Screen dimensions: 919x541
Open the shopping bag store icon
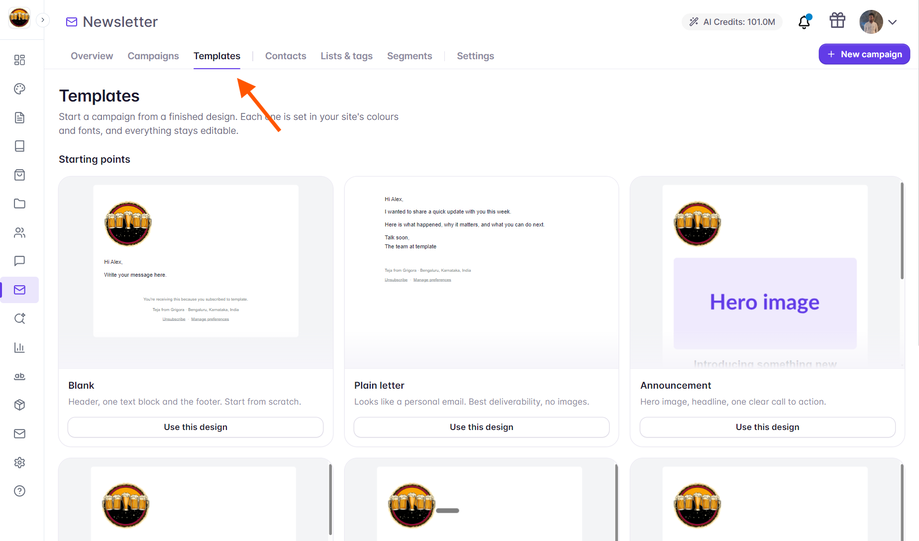coord(19,175)
